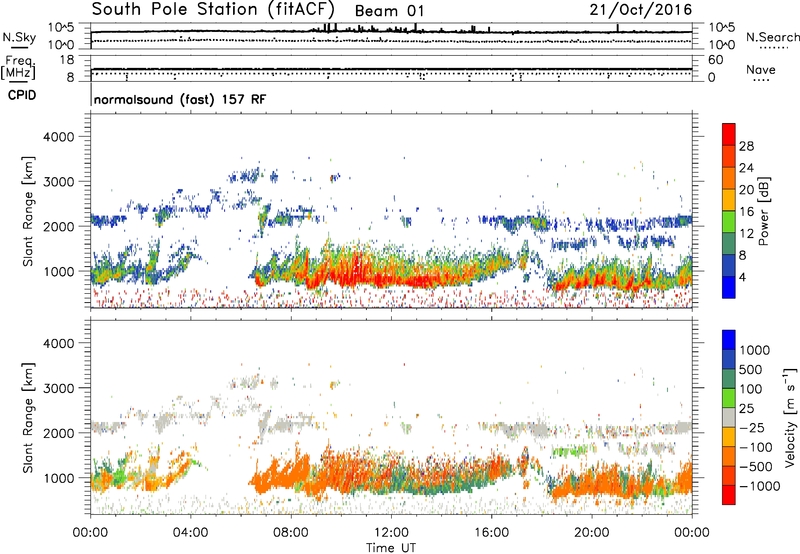800x554 pixels.
Task: Click the '4' tick on the Power scale
Action: pos(742,278)
